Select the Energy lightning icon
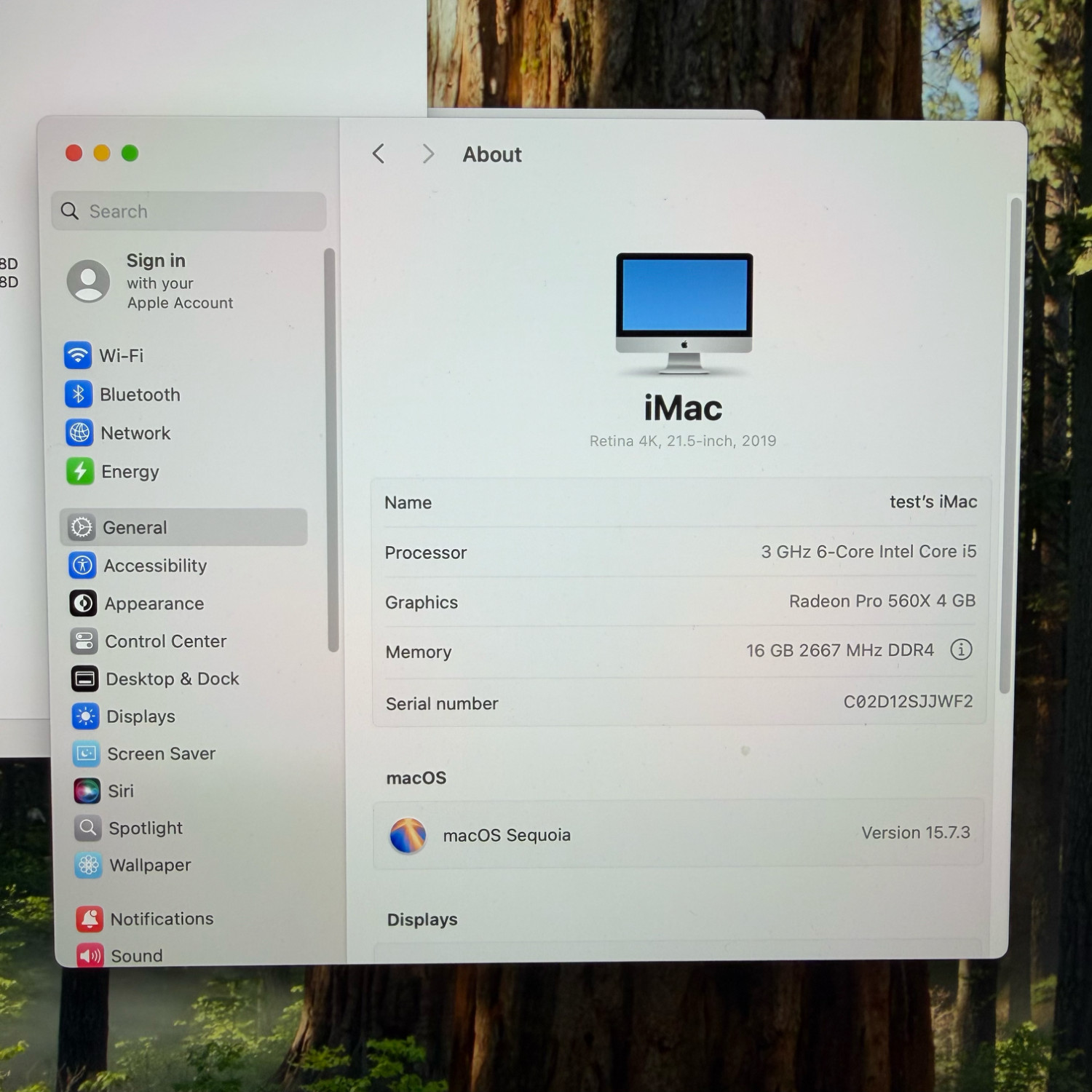1092x1092 pixels. pyautogui.click(x=80, y=471)
